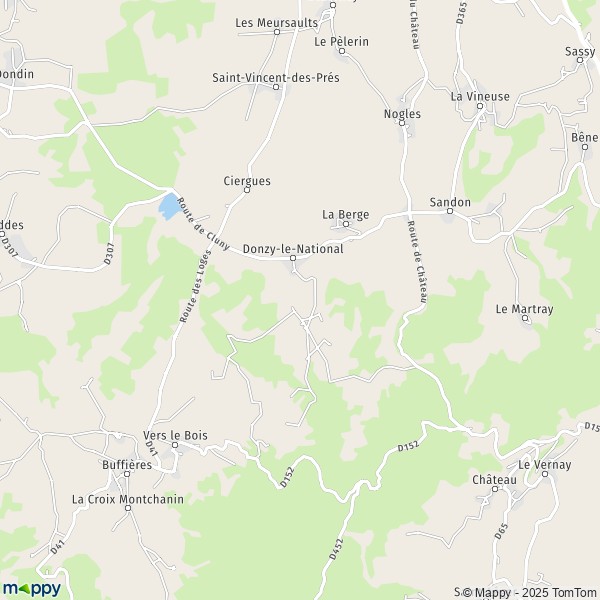This screenshot has width=600, height=600.
Task: Click the Route des Loges road label
Action: click(x=196, y=286)
